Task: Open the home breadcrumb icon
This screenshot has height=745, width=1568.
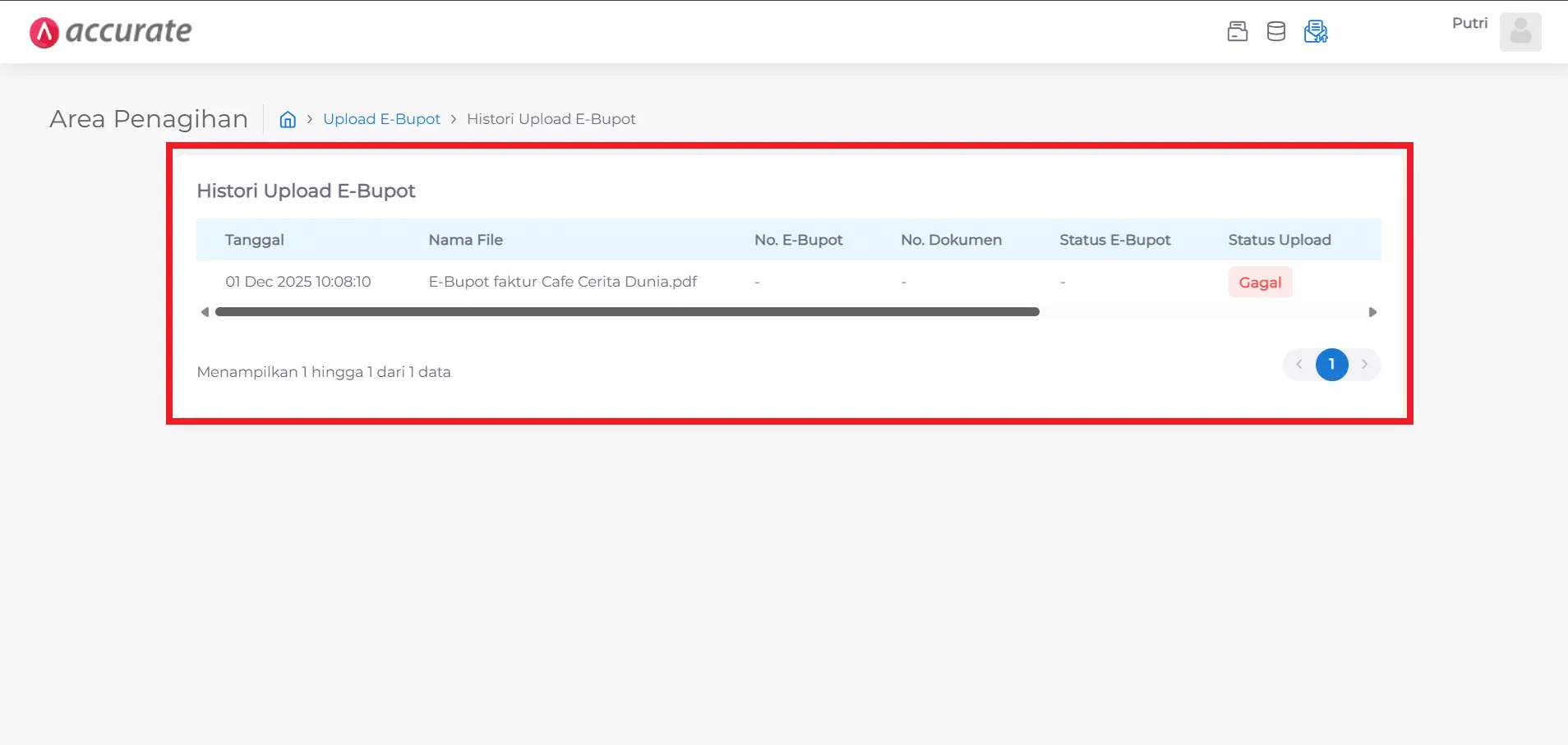Action: (x=287, y=119)
